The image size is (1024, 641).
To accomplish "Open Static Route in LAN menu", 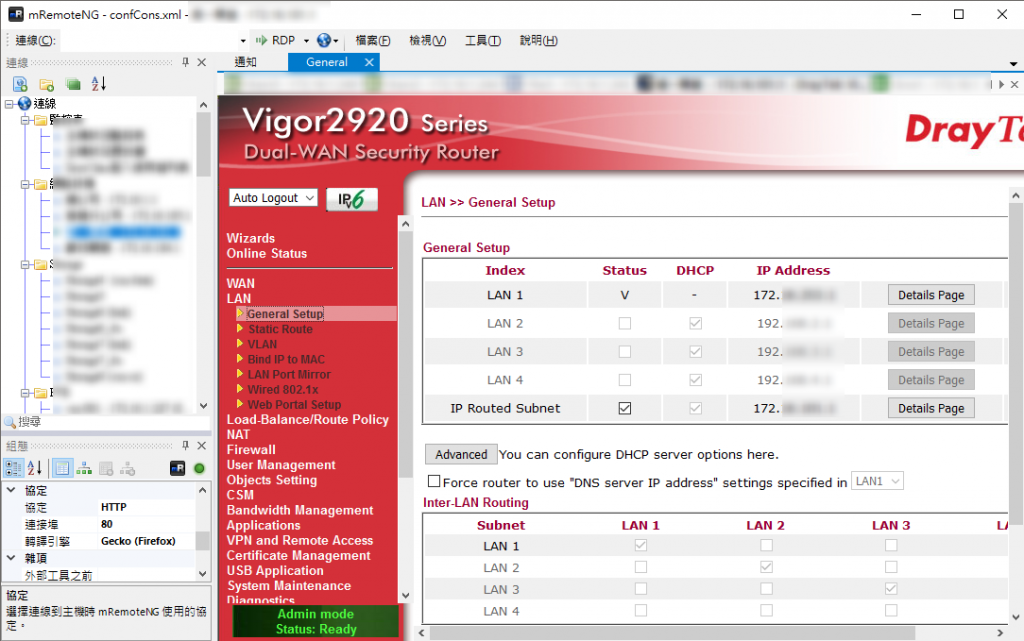I will click(281, 329).
